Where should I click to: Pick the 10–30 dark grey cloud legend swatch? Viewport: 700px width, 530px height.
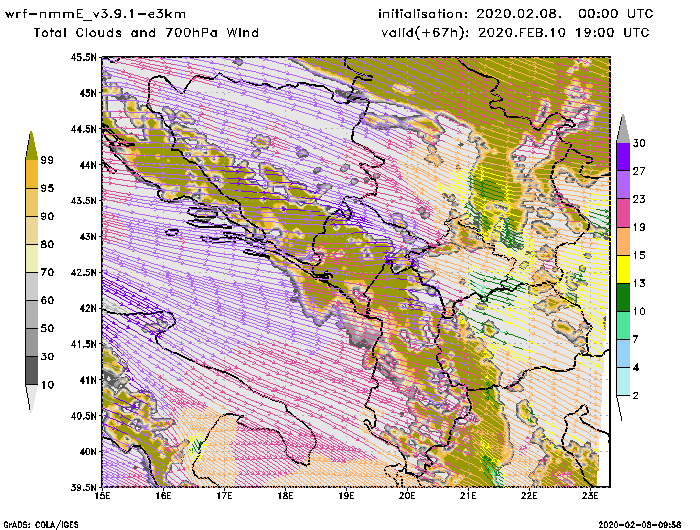click(x=32, y=371)
